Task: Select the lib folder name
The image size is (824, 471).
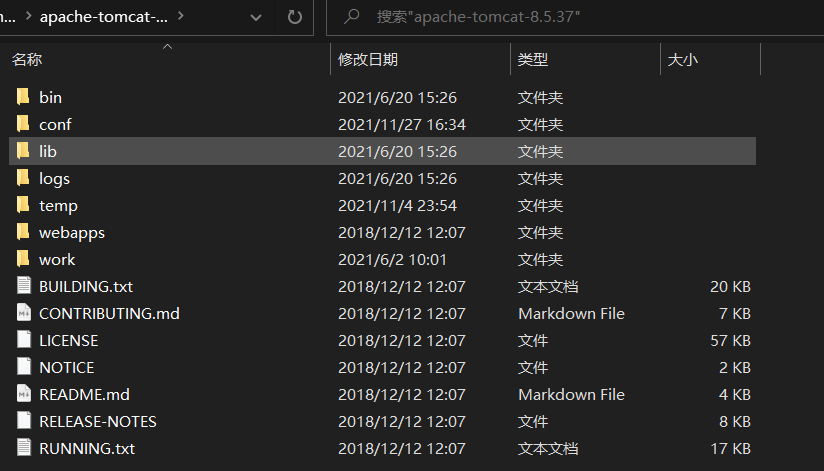Action: (x=48, y=151)
